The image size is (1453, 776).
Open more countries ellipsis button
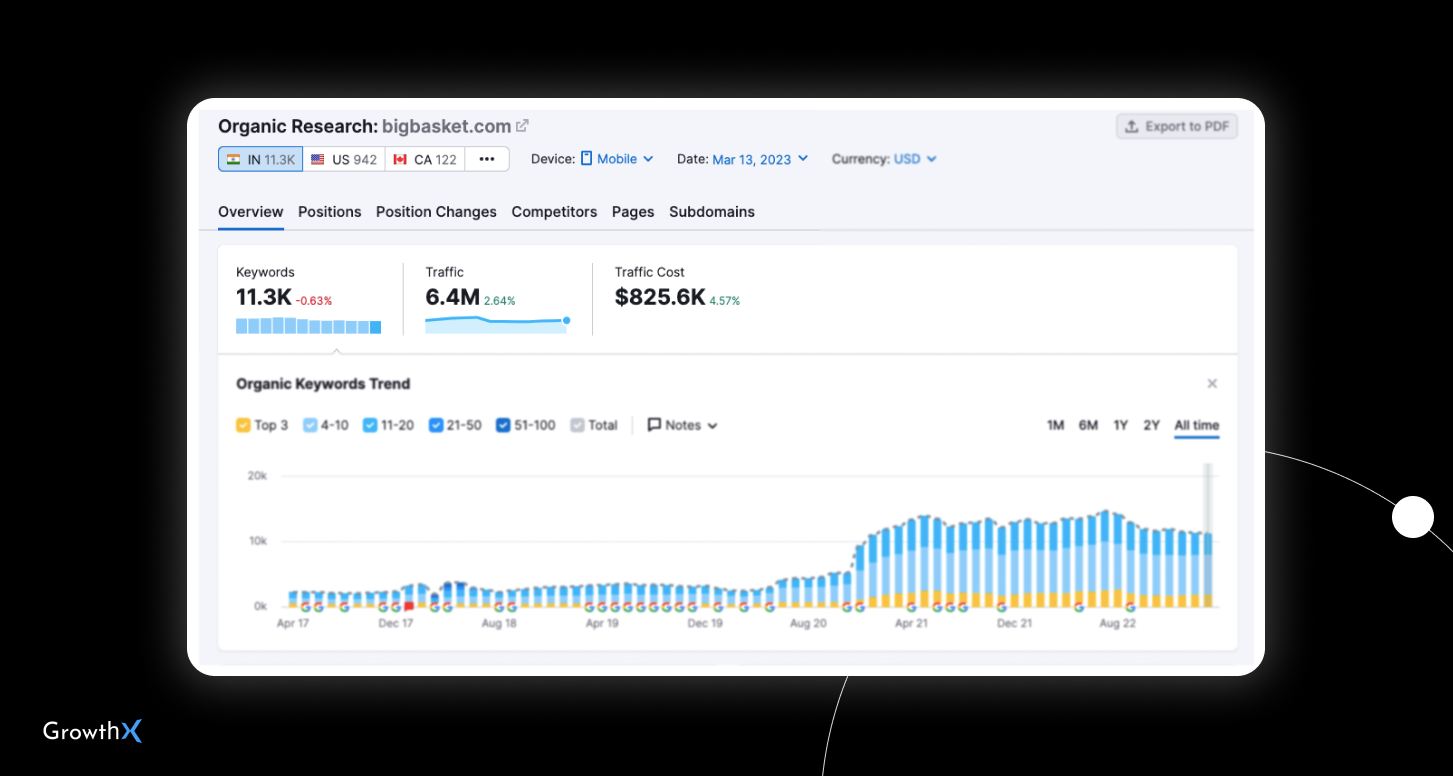click(x=487, y=159)
